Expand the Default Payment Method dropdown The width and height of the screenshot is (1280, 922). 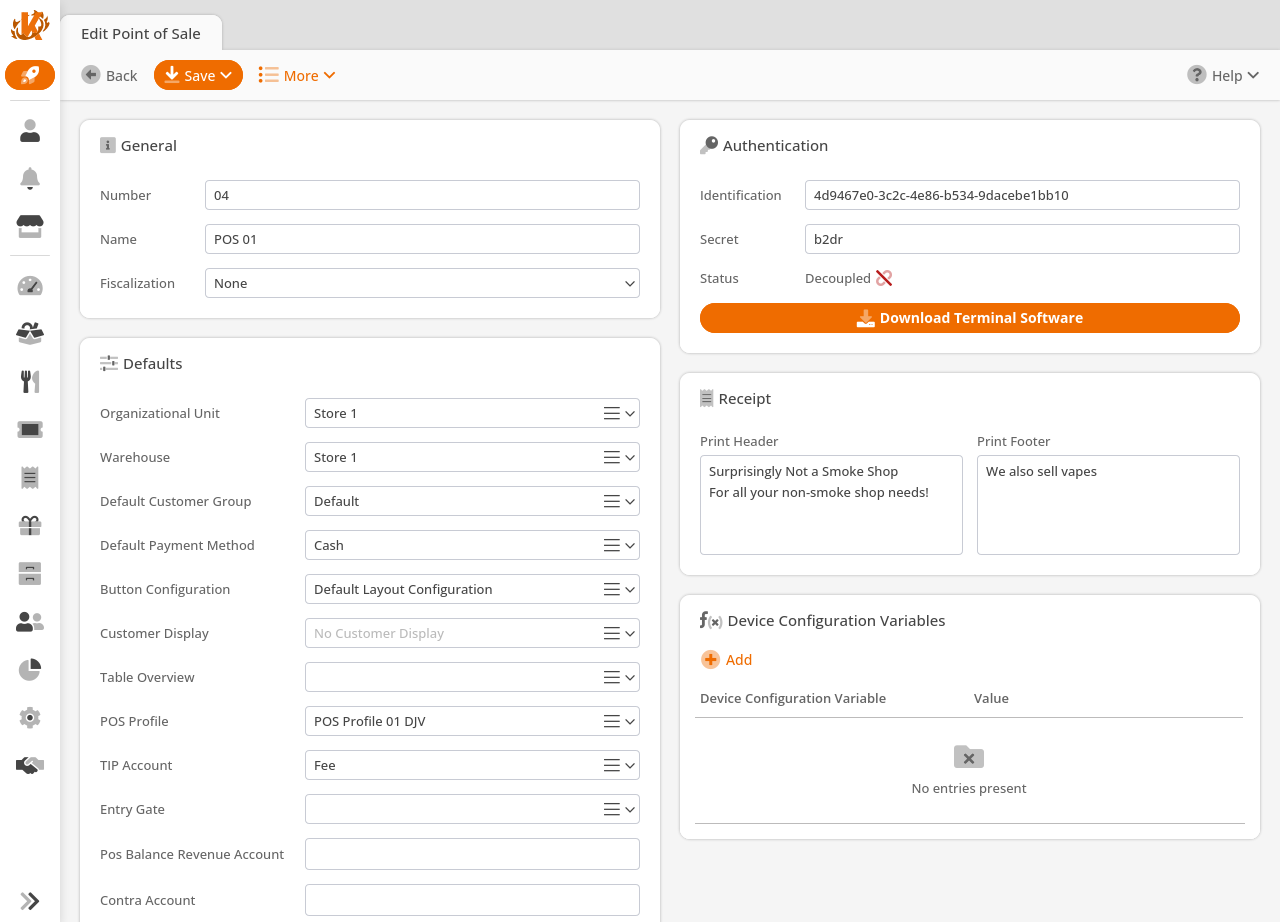pyautogui.click(x=471, y=546)
